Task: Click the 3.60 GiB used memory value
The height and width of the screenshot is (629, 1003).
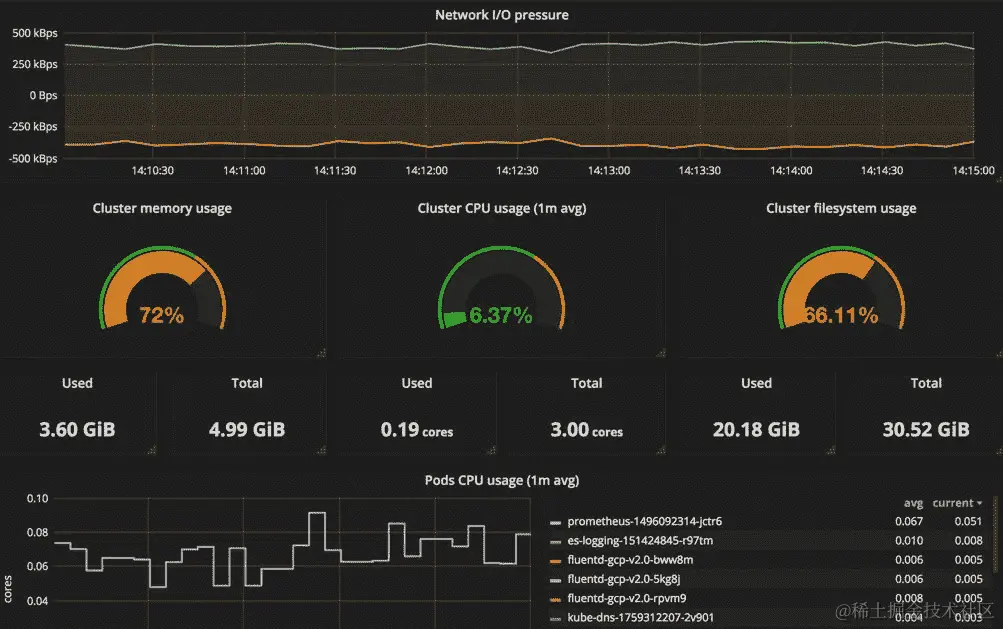Action: (x=77, y=429)
